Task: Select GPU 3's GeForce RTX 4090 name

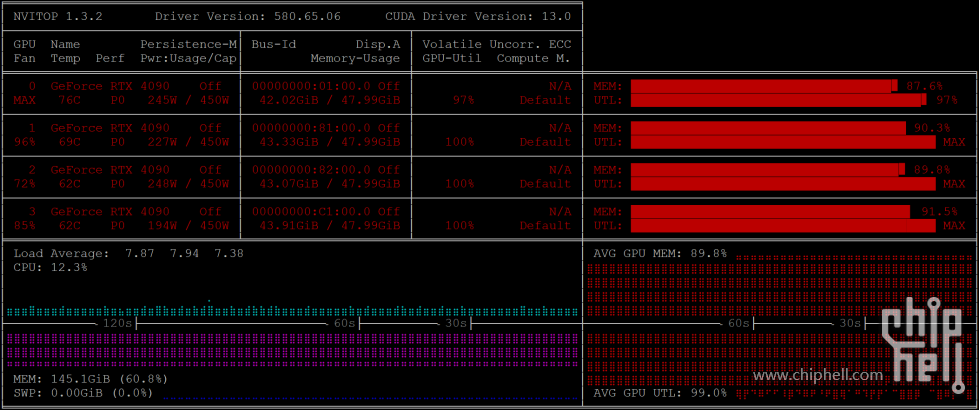Action: [x=111, y=212]
